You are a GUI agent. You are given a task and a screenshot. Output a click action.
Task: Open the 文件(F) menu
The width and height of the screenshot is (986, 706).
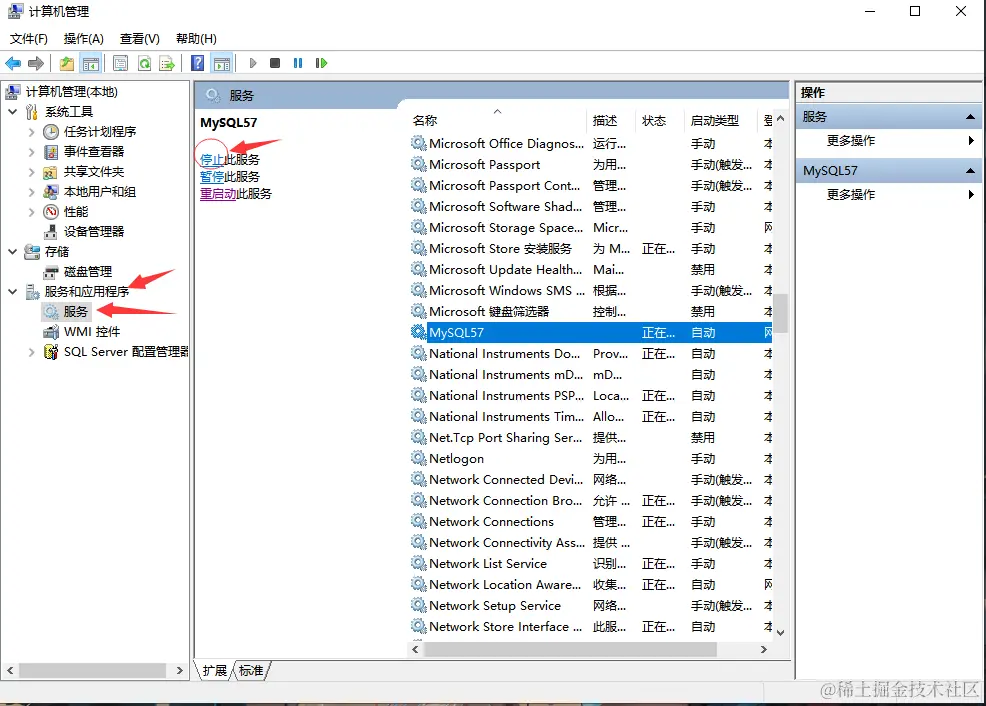pyautogui.click(x=28, y=39)
